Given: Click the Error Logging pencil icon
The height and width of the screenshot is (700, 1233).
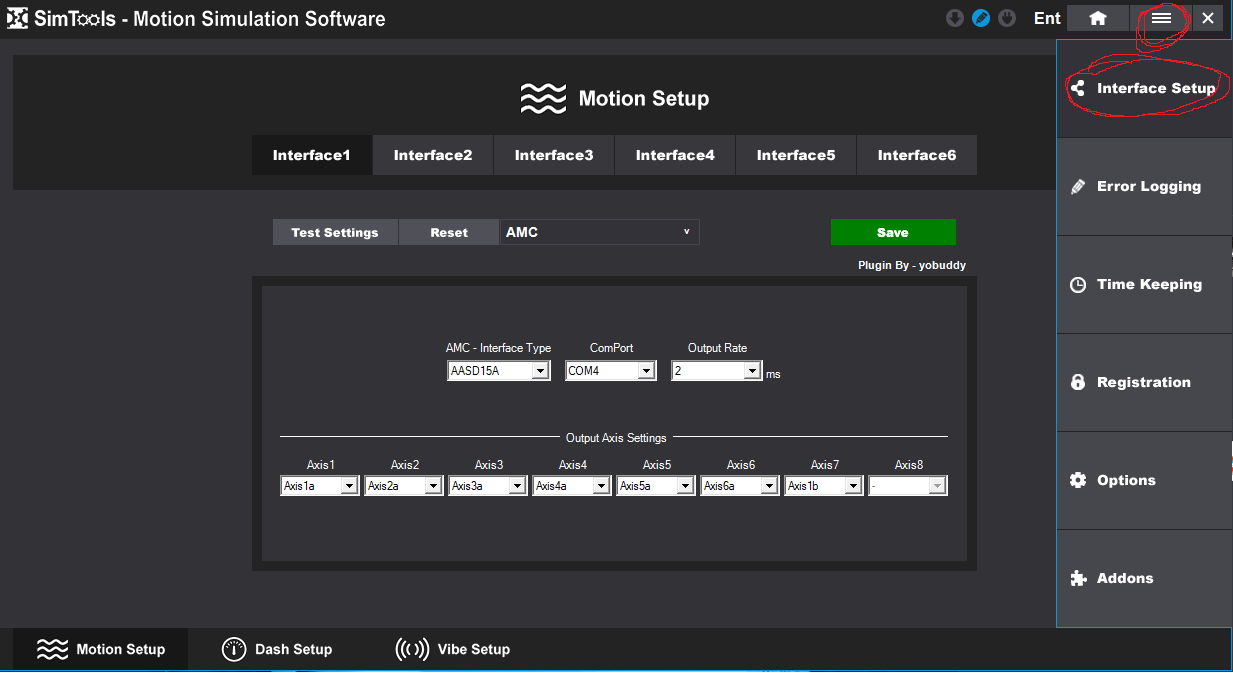Looking at the screenshot, I should click(1077, 186).
